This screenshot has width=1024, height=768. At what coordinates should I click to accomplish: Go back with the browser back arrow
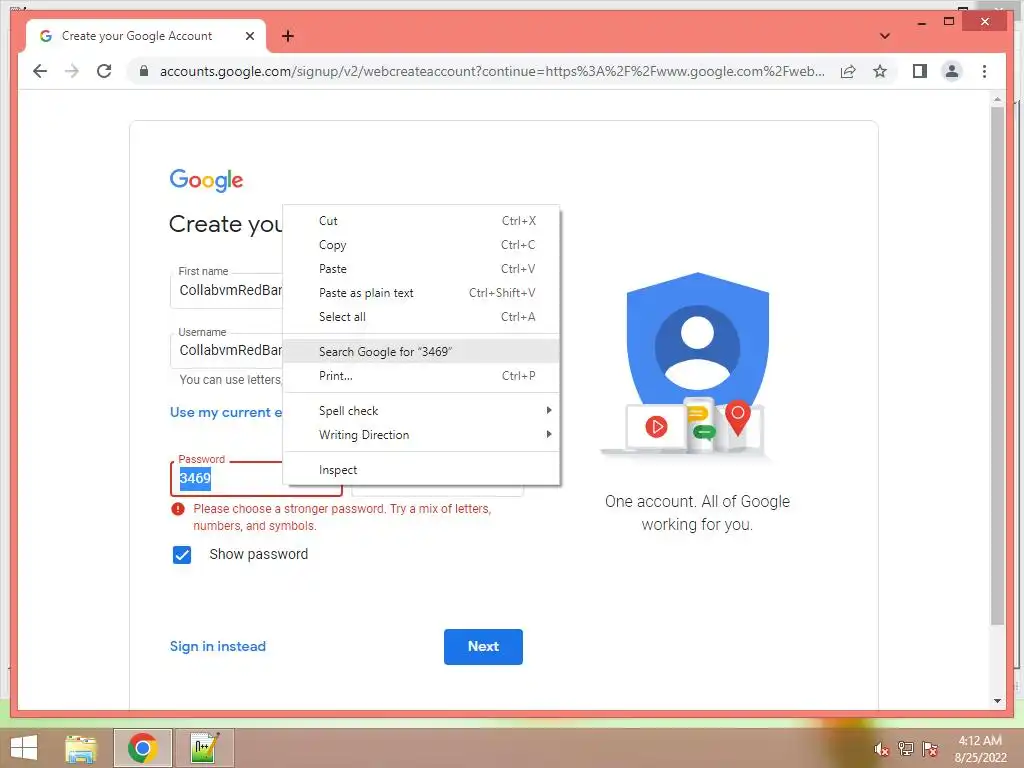40,71
